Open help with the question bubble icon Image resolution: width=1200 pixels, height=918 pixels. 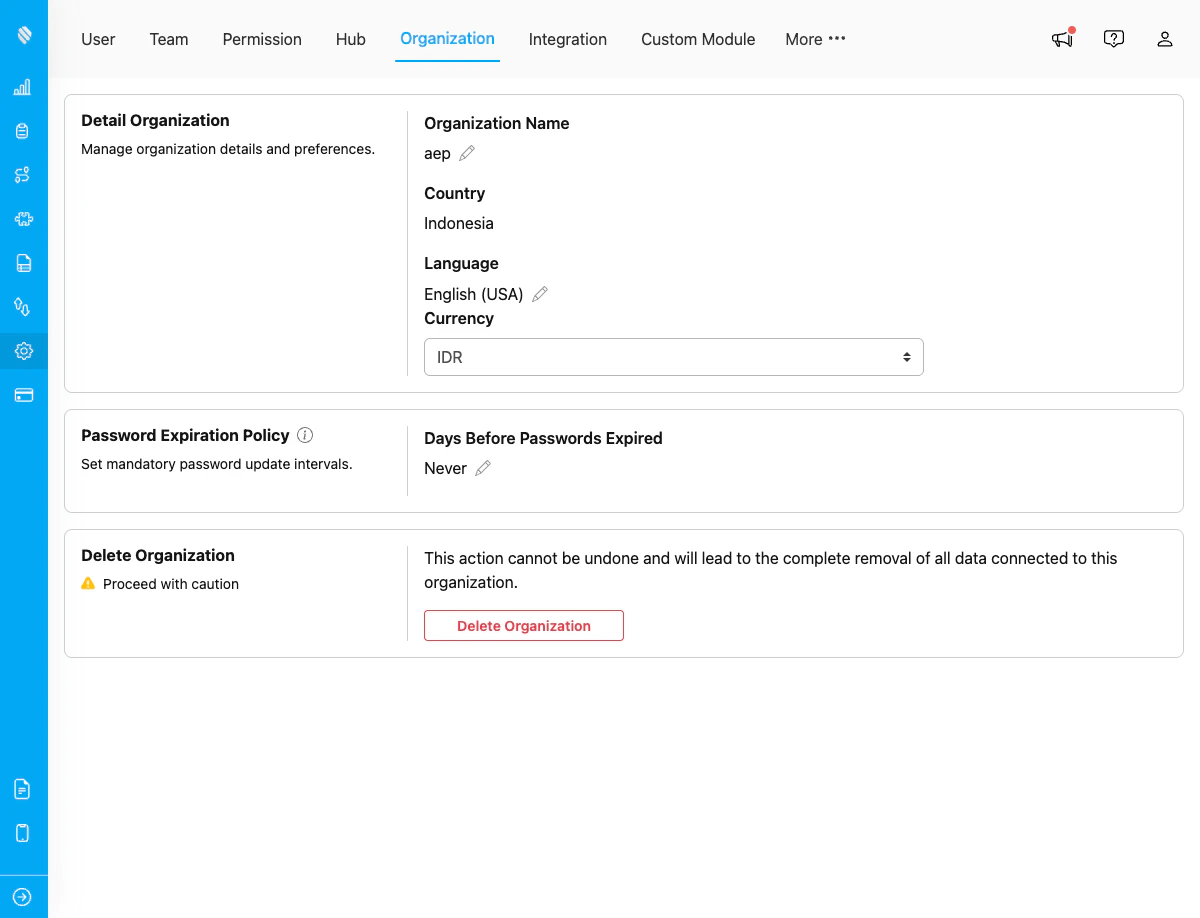coord(1114,39)
